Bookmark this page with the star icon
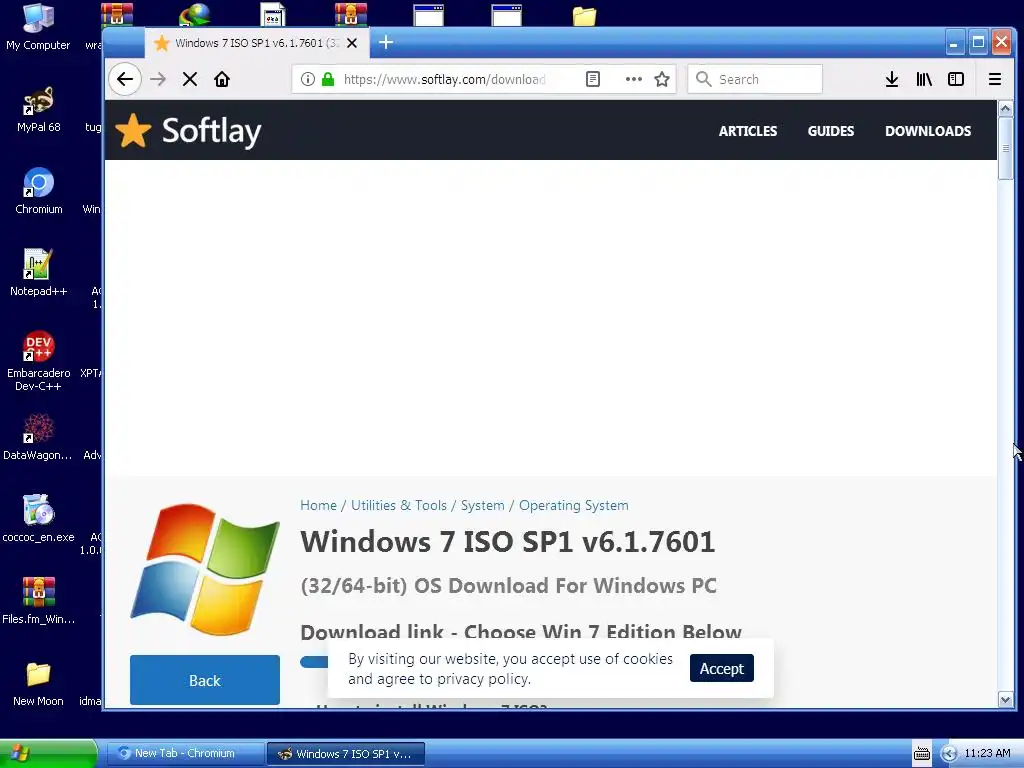Image resolution: width=1024 pixels, height=768 pixels. [x=662, y=80]
